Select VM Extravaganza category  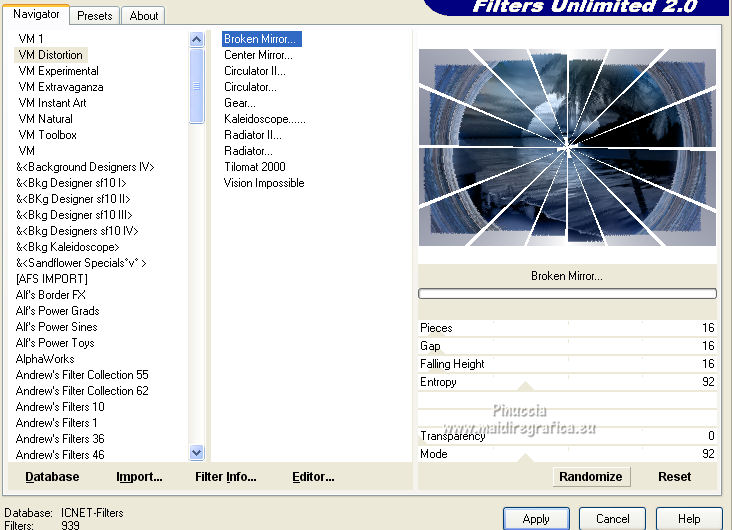coord(61,87)
